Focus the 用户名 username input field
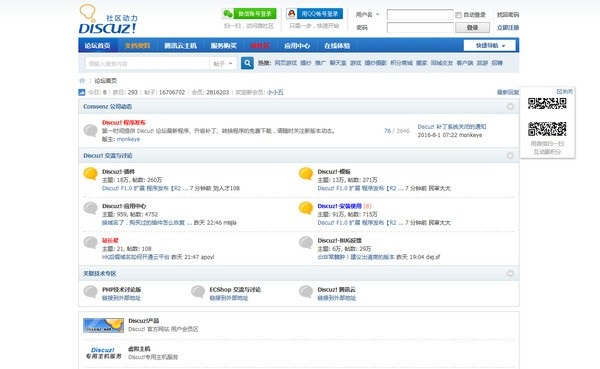 [x=420, y=15]
